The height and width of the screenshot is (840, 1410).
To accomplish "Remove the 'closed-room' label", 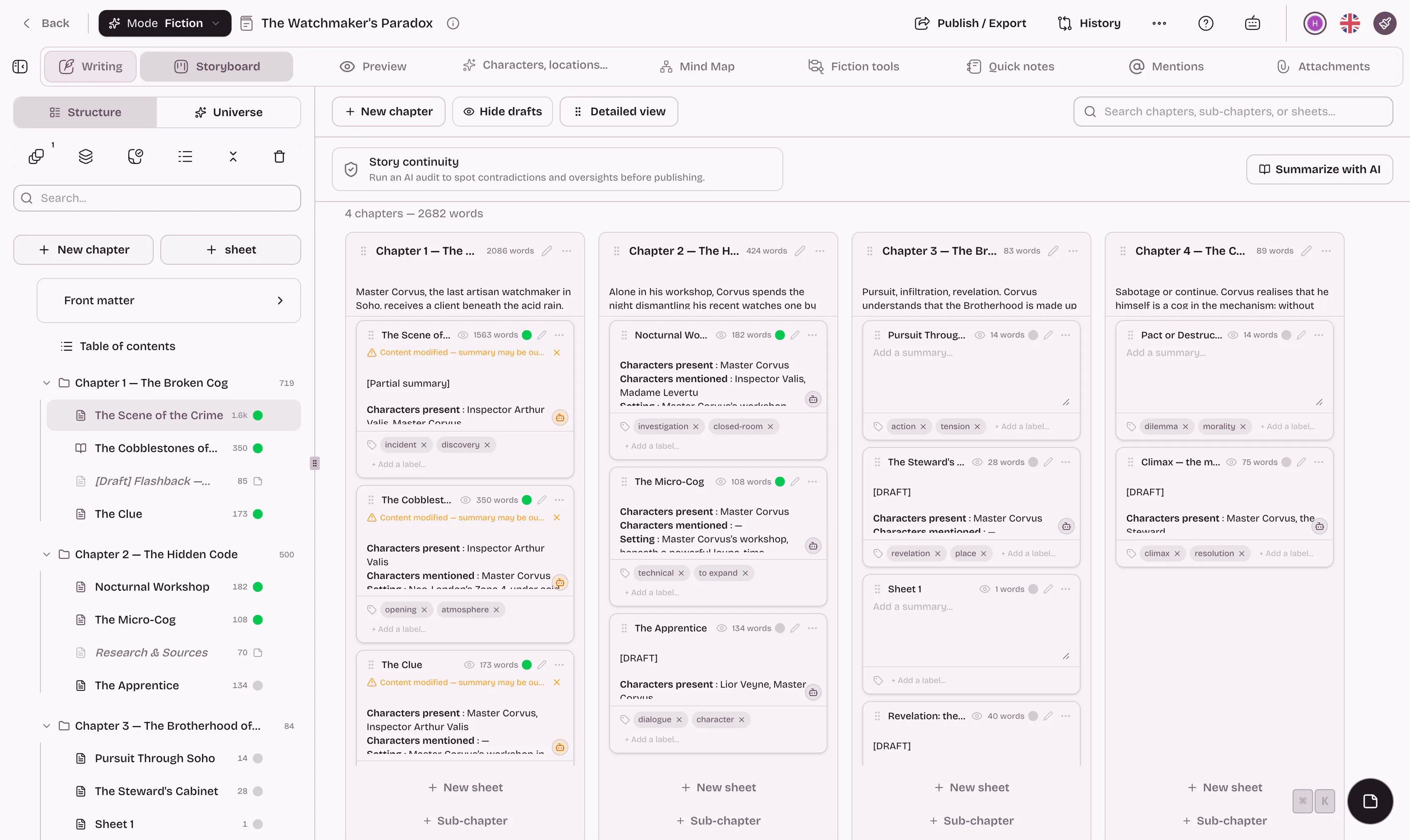I will click(770, 427).
